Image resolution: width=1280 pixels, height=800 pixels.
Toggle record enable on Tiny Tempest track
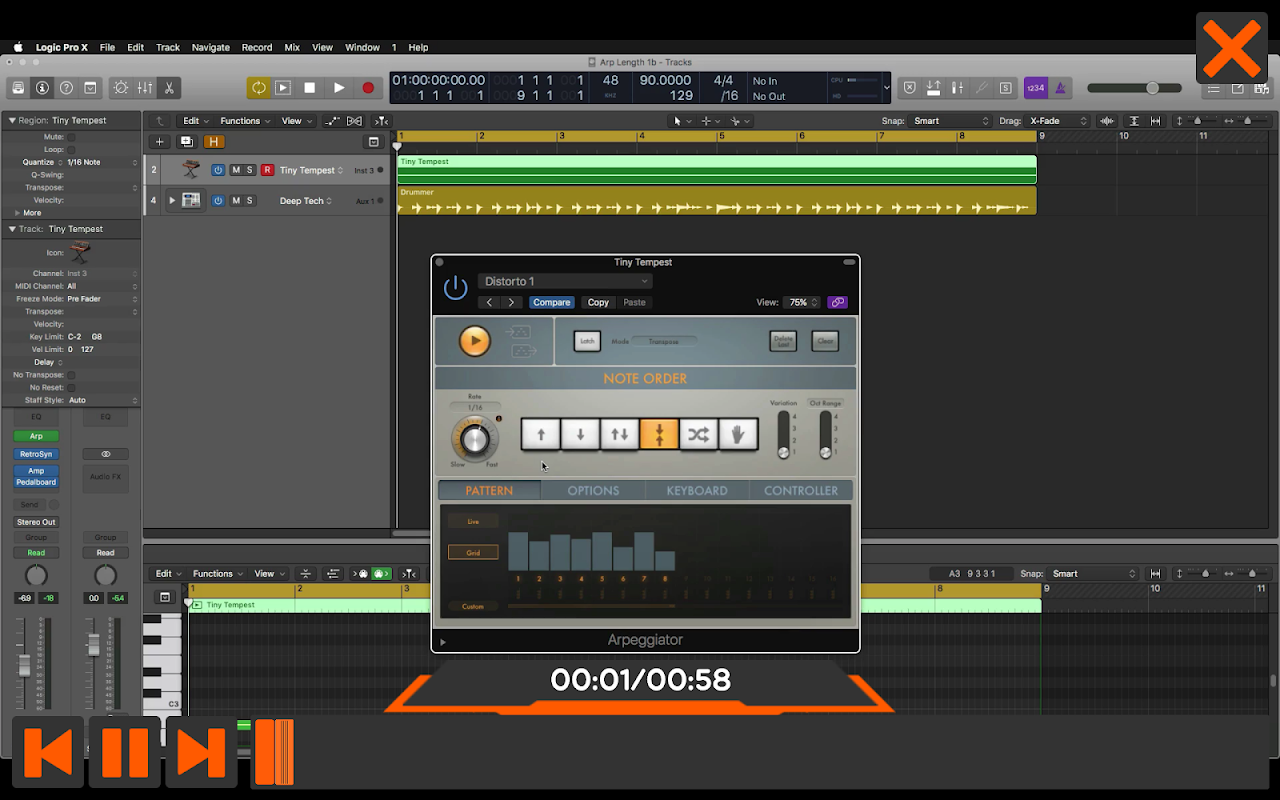click(267, 170)
